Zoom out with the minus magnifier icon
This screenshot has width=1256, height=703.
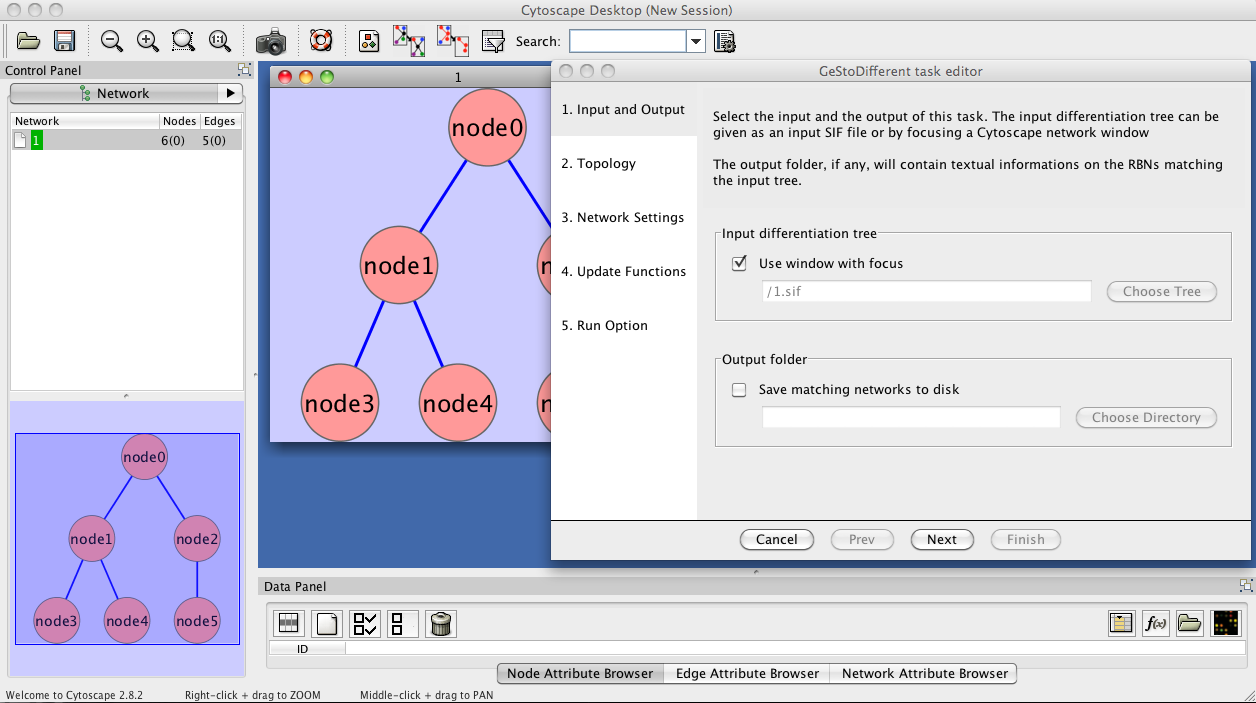coord(112,41)
